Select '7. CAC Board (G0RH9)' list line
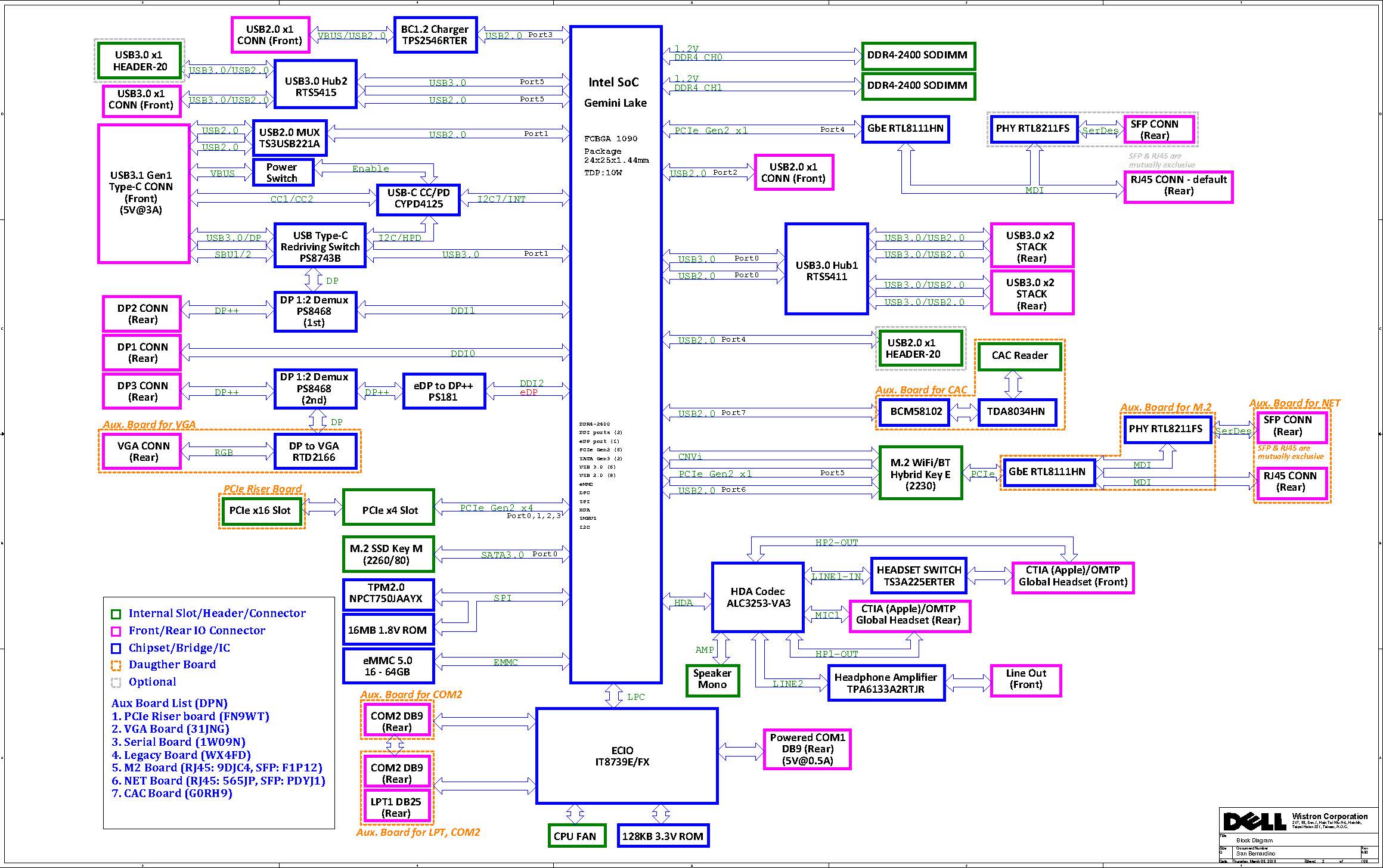This screenshot has width=1383, height=868. pos(172,793)
